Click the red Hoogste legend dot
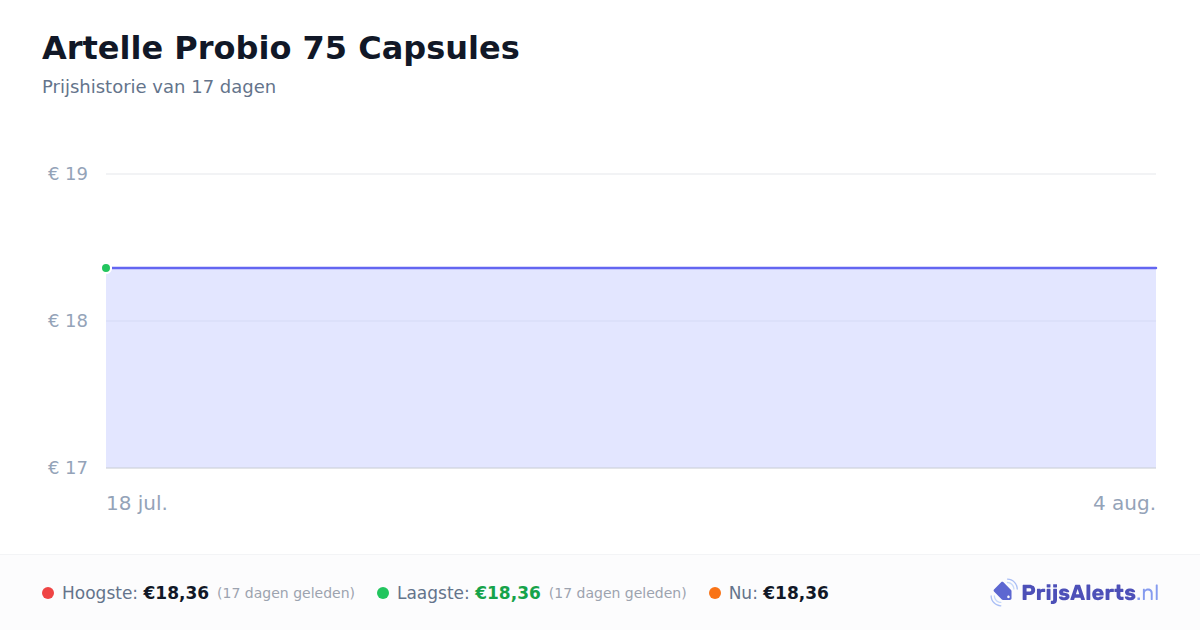 pyautogui.click(x=48, y=593)
